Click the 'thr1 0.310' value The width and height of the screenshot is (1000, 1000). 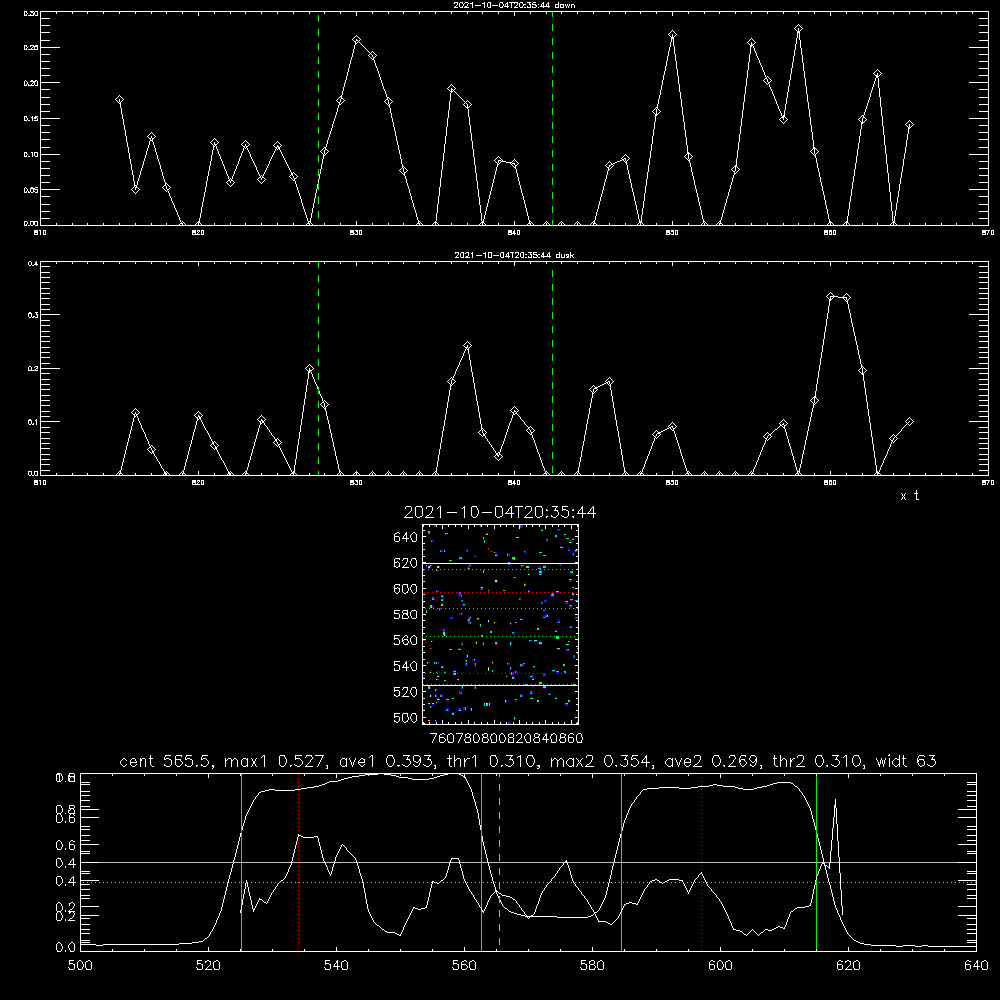click(x=494, y=761)
